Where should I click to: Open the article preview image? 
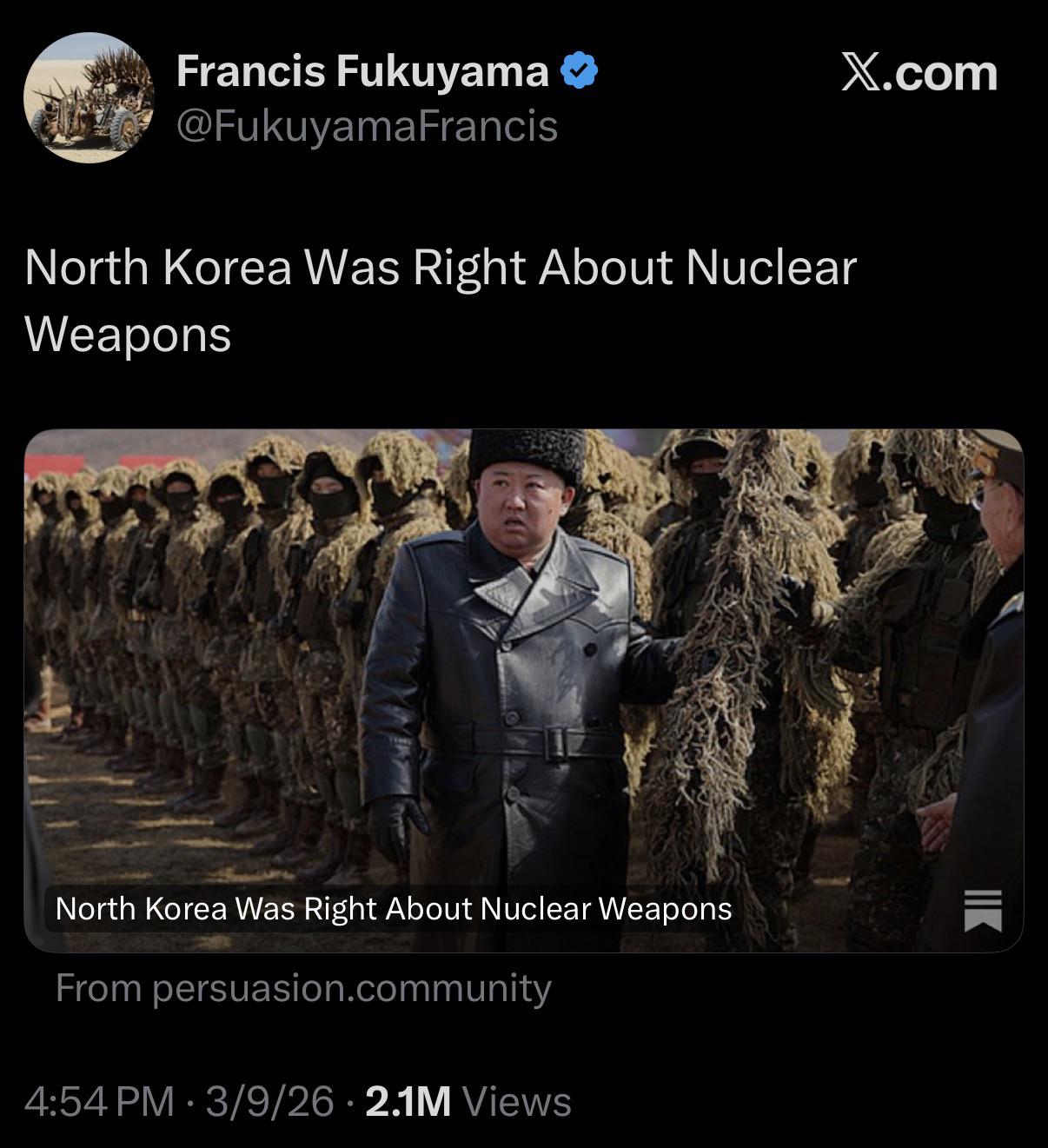click(524, 691)
